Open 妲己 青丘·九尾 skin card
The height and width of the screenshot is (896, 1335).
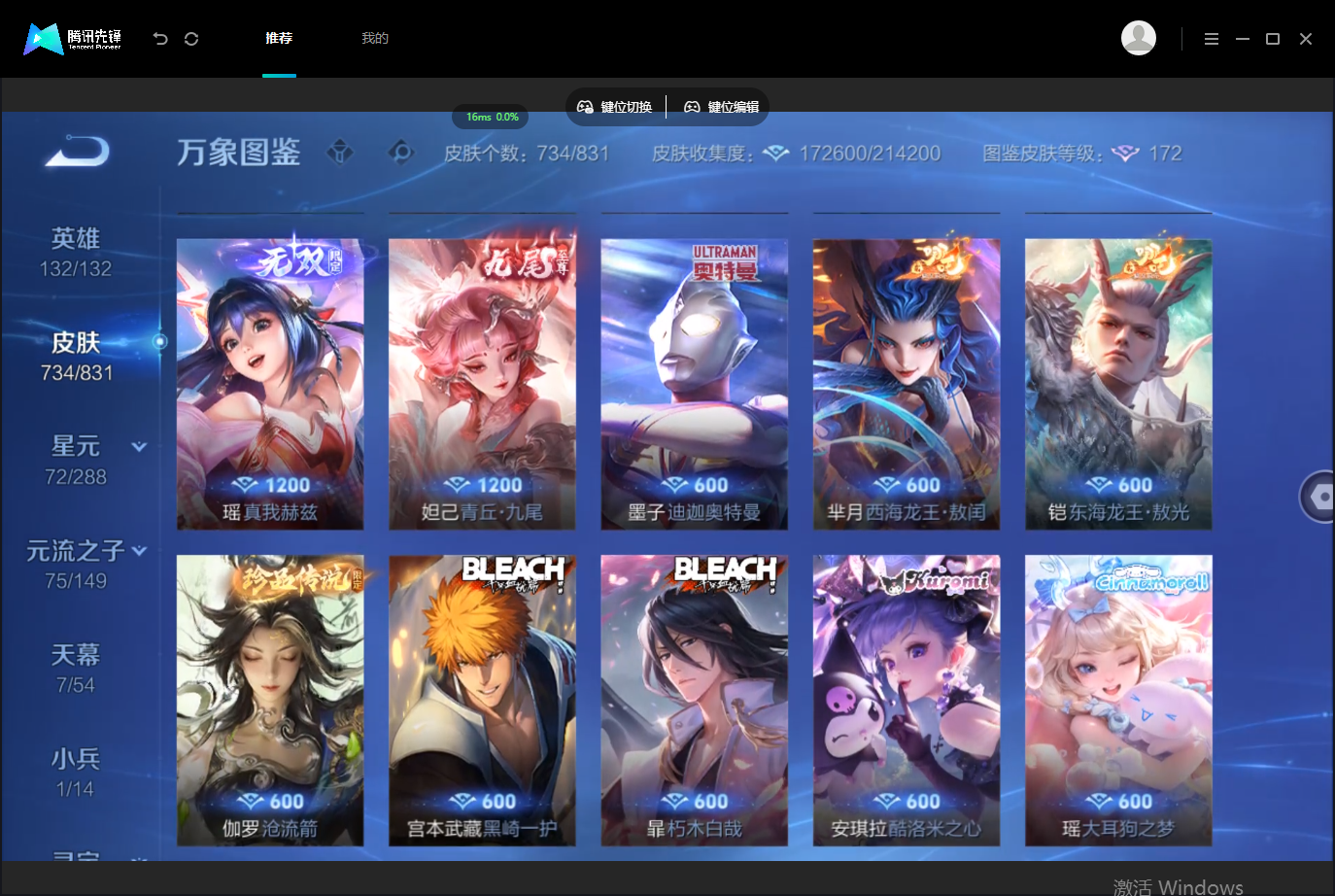[482, 384]
